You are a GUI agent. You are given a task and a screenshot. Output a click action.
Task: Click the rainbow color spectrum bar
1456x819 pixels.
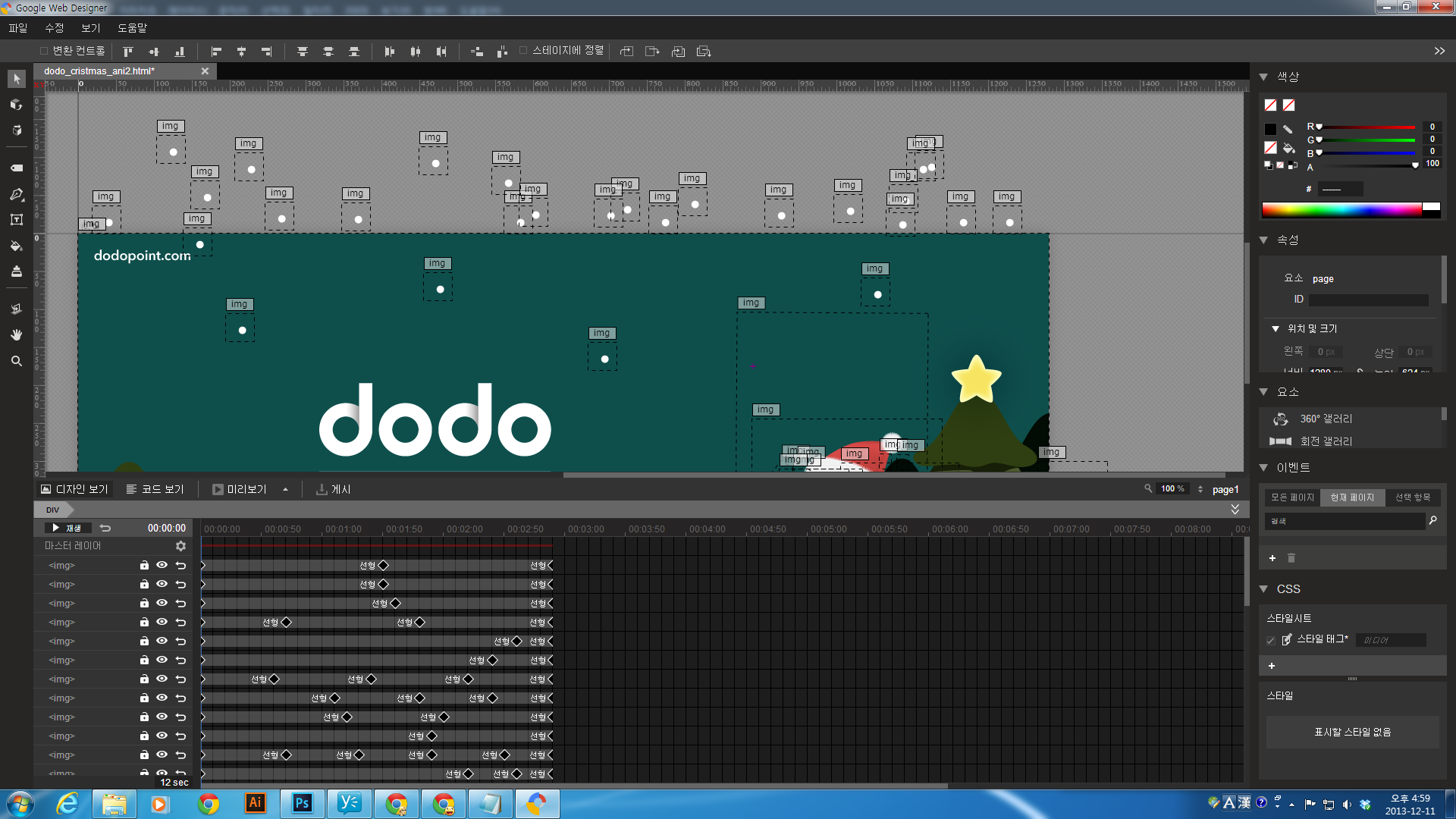click(x=1342, y=210)
